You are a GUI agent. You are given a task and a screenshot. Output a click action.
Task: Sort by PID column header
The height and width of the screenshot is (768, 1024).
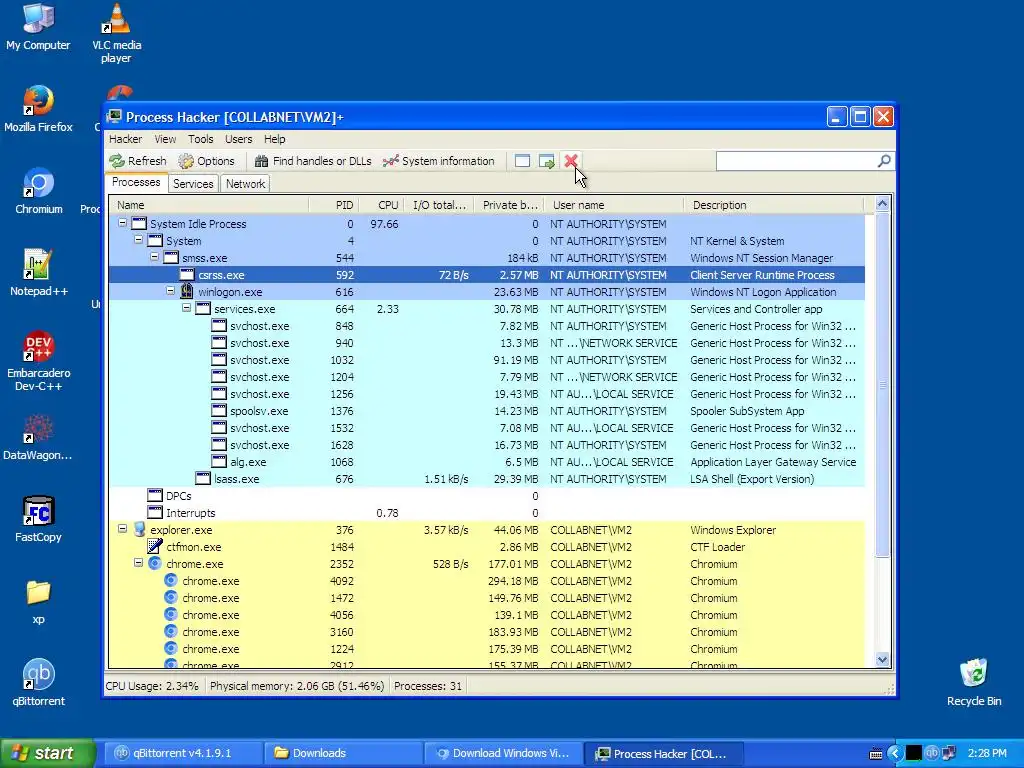pyautogui.click(x=334, y=205)
